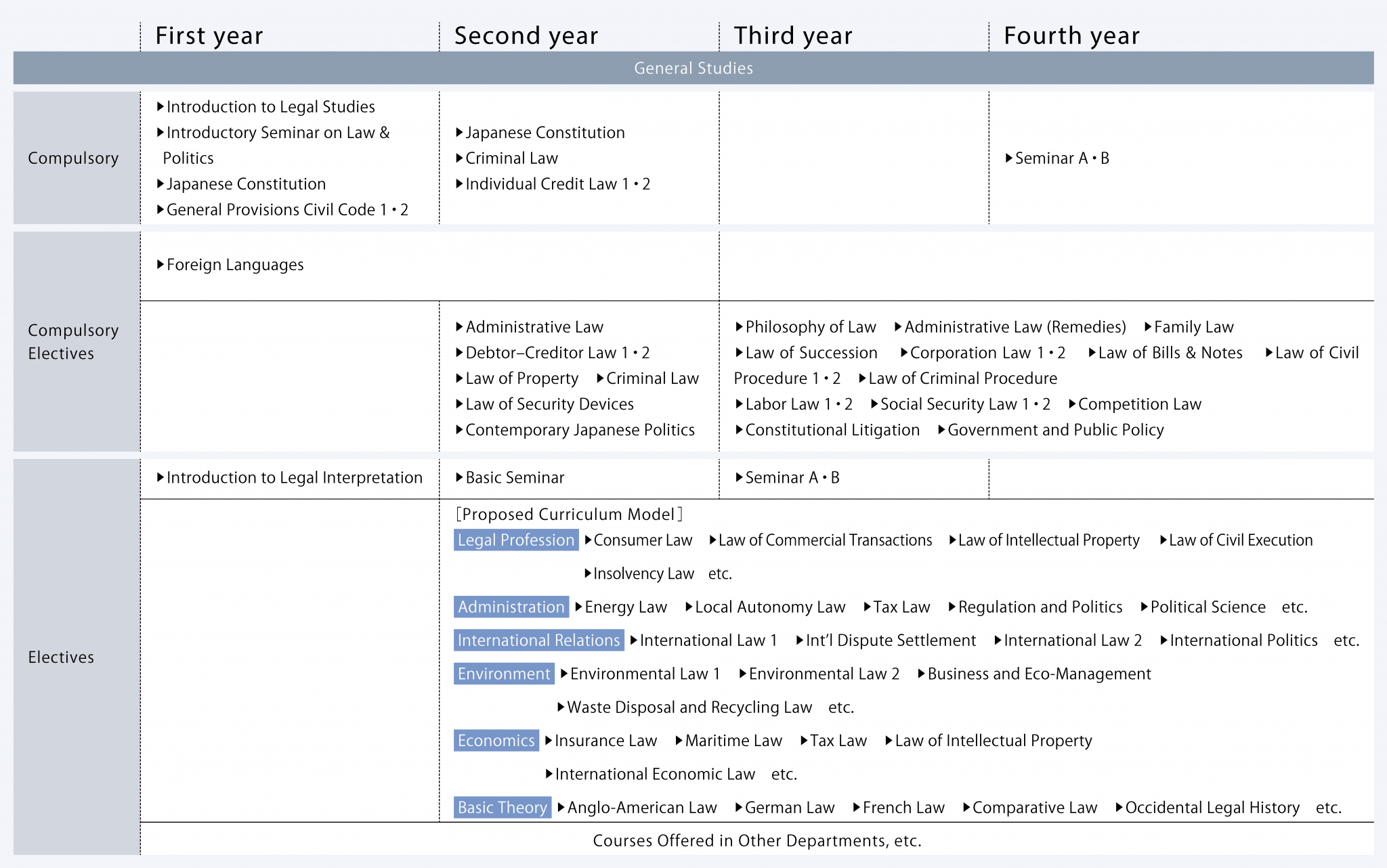Click the arrow bullet before Consumer Law
This screenshot has height=868, width=1387.
pyautogui.click(x=588, y=540)
